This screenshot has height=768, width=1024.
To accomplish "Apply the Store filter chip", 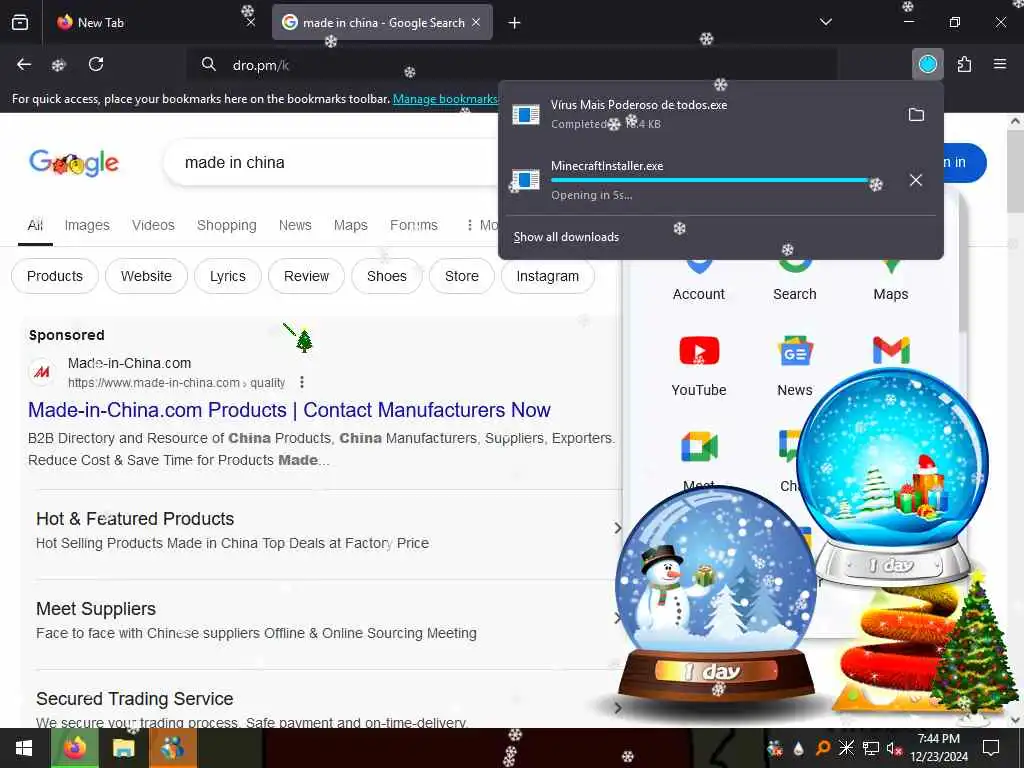I will pyautogui.click(x=462, y=276).
